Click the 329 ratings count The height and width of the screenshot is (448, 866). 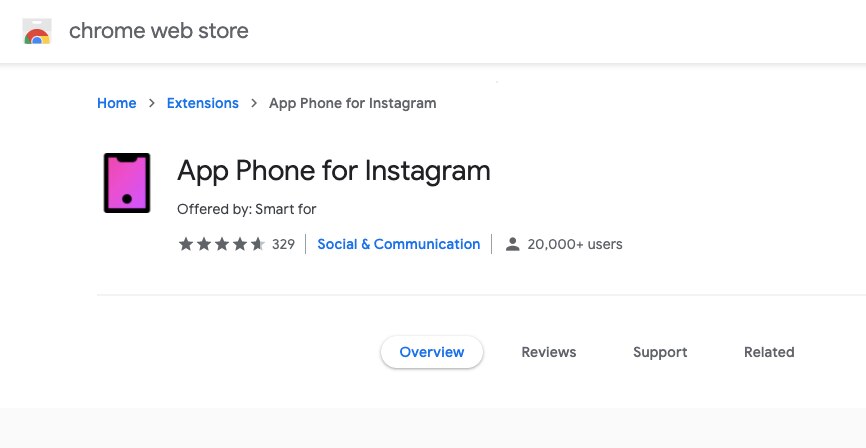point(283,244)
